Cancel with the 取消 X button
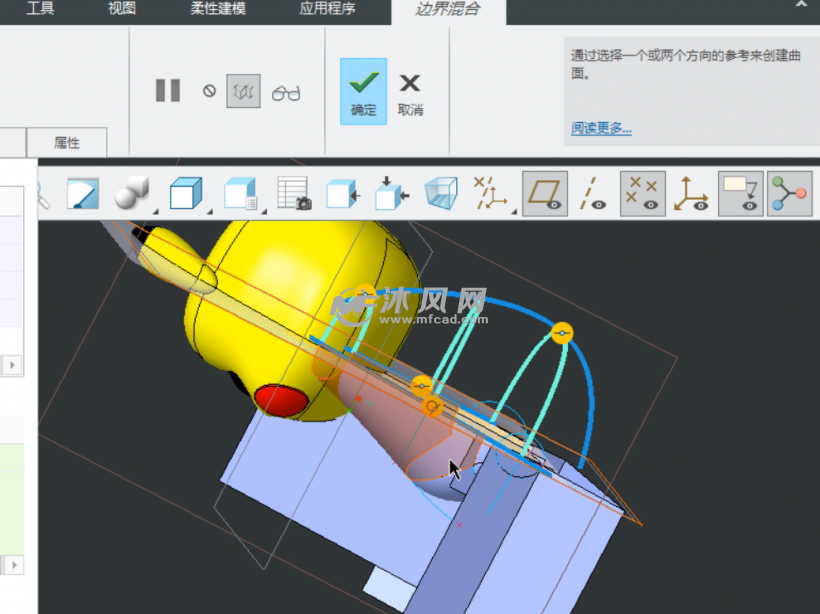The image size is (820, 614). (x=410, y=94)
